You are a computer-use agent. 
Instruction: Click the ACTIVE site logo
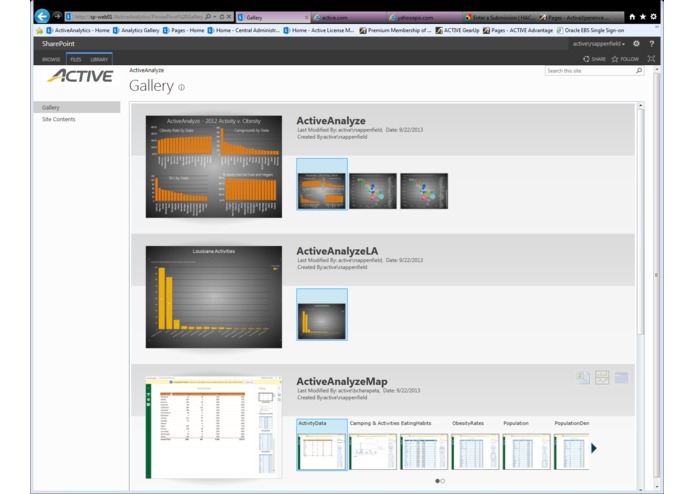(x=80, y=76)
